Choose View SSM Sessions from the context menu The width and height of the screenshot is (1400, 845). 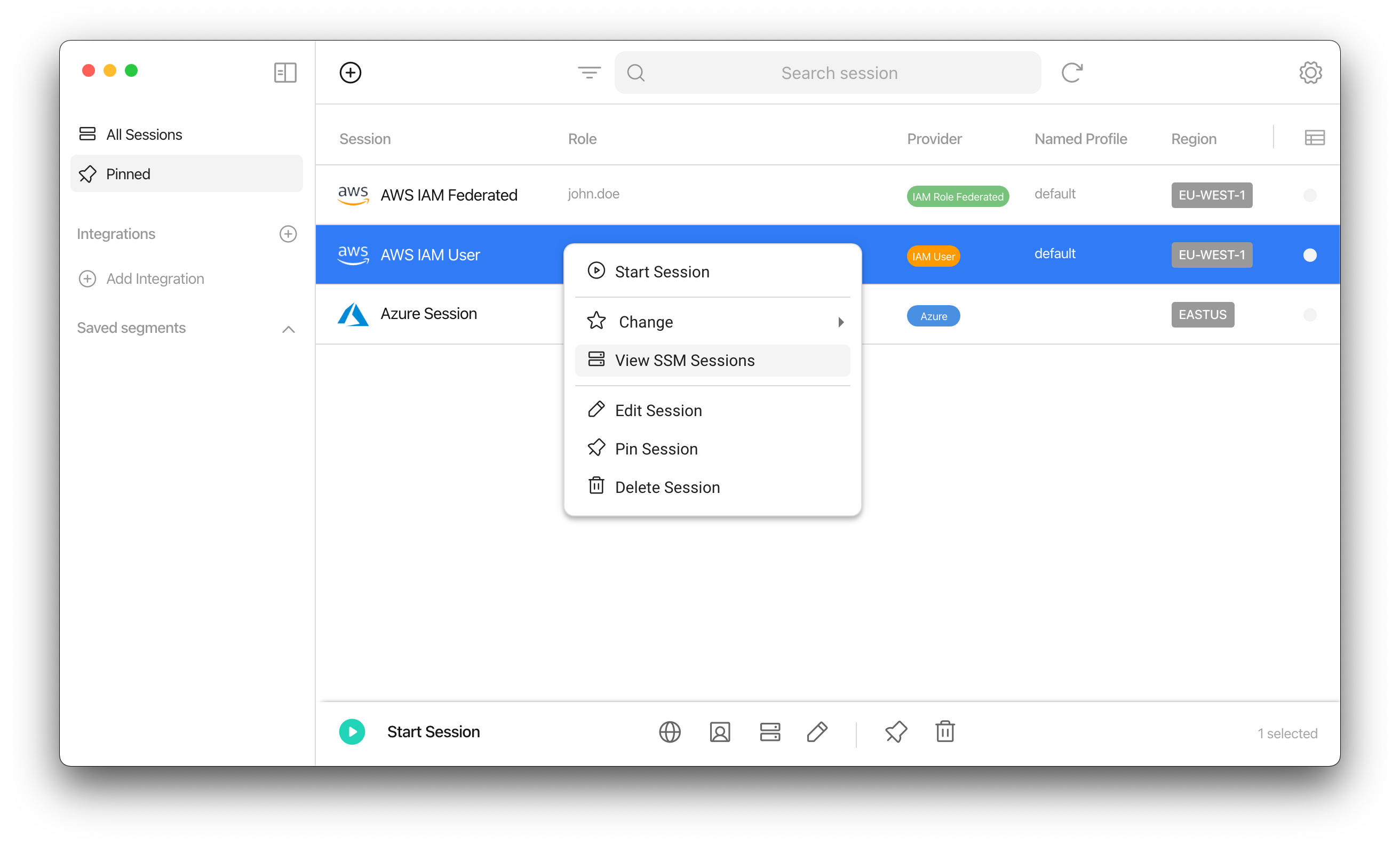pos(685,360)
